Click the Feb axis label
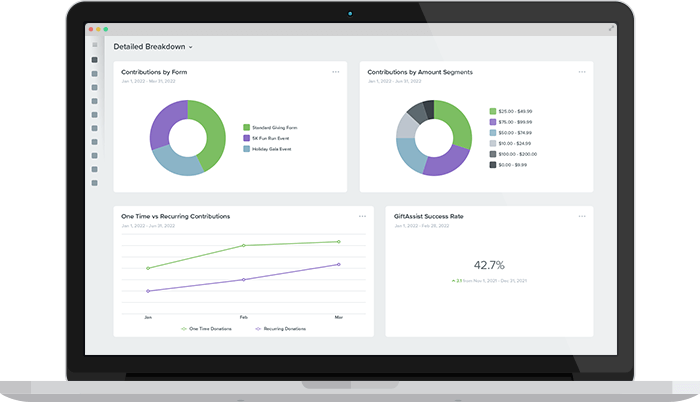The width and height of the screenshot is (700, 402). pyautogui.click(x=243, y=317)
